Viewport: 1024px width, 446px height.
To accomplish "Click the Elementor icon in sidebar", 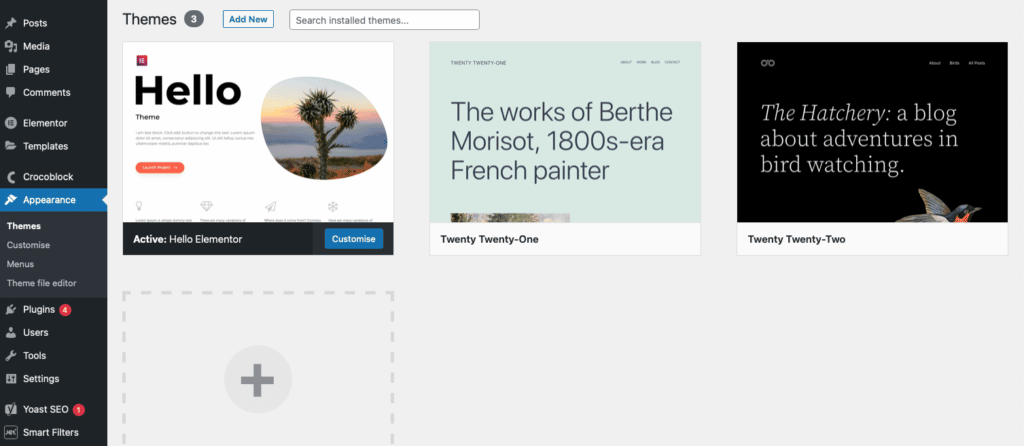I will click(x=11, y=123).
